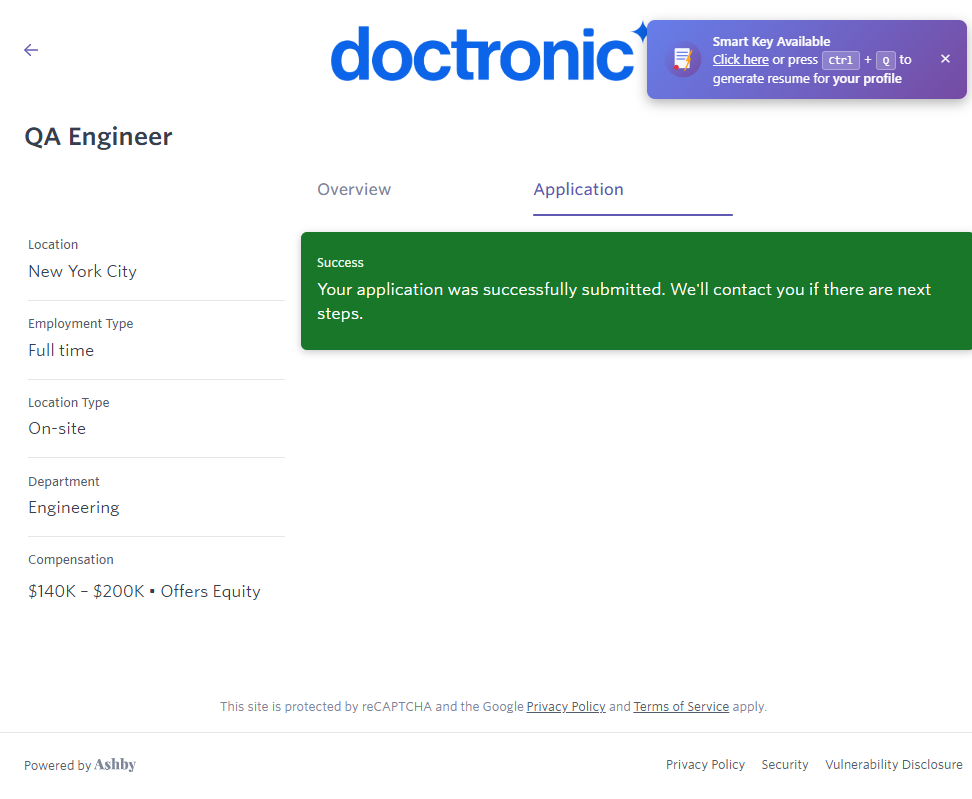Open Google Privacy Policy link near reCAPTCHA
This screenshot has height=799, width=972.
pos(566,707)
